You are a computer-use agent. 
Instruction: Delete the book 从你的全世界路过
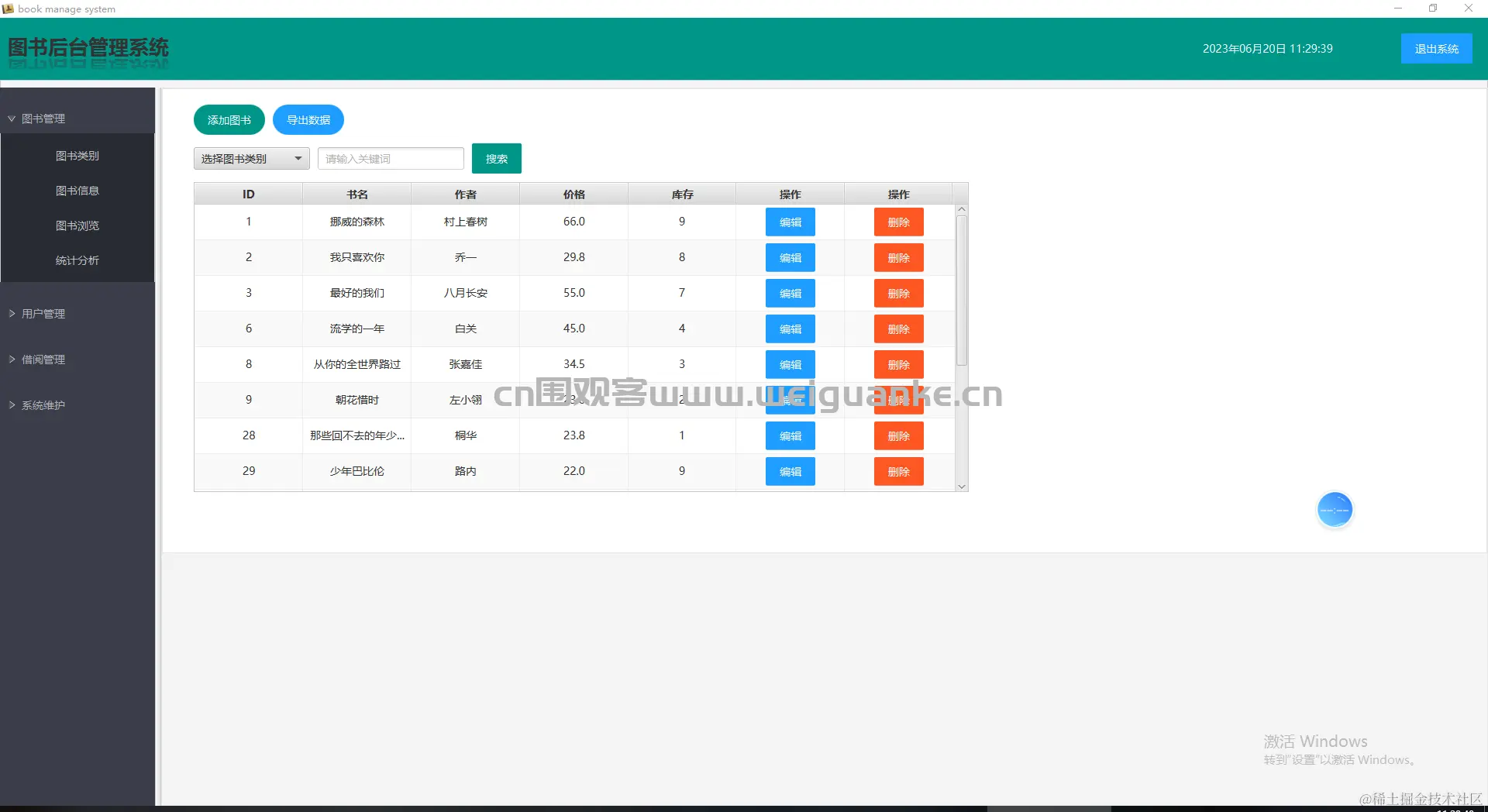click(899, 365)
